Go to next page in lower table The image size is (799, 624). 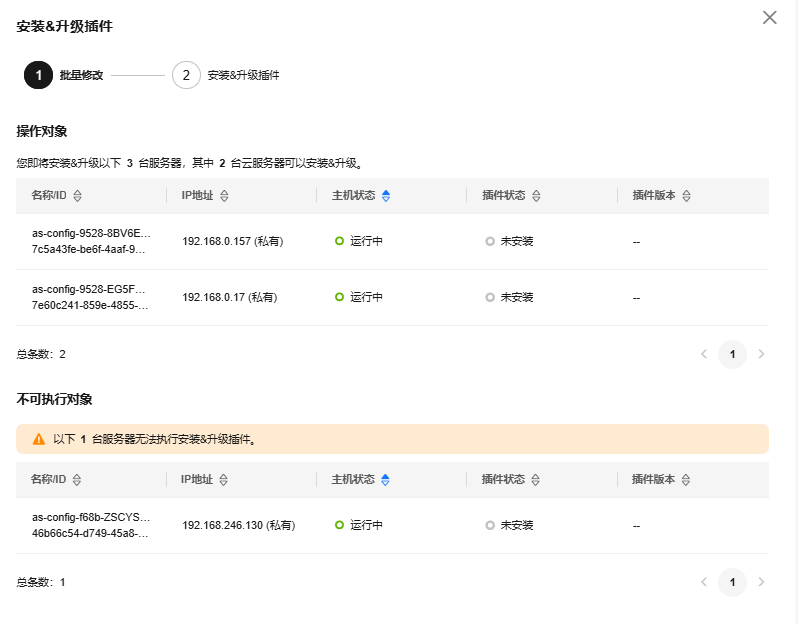[x=761, y=582]
